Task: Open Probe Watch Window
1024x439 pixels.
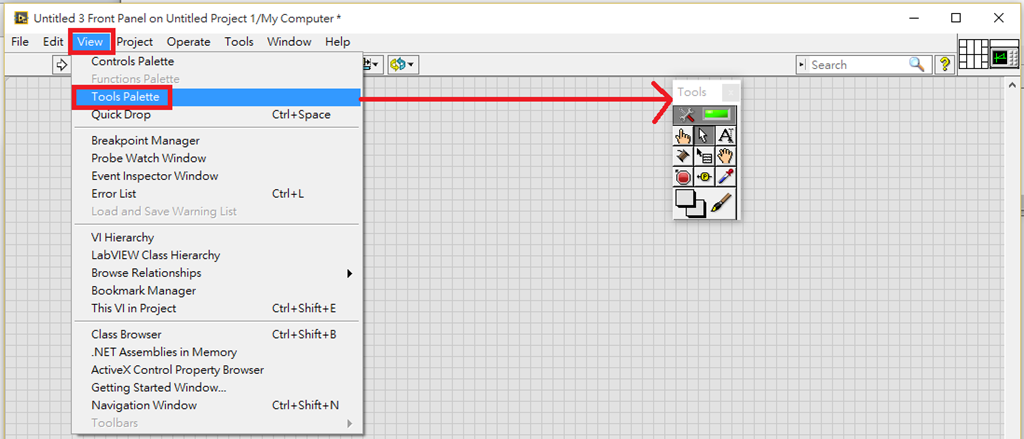Action: click(216, 158)
